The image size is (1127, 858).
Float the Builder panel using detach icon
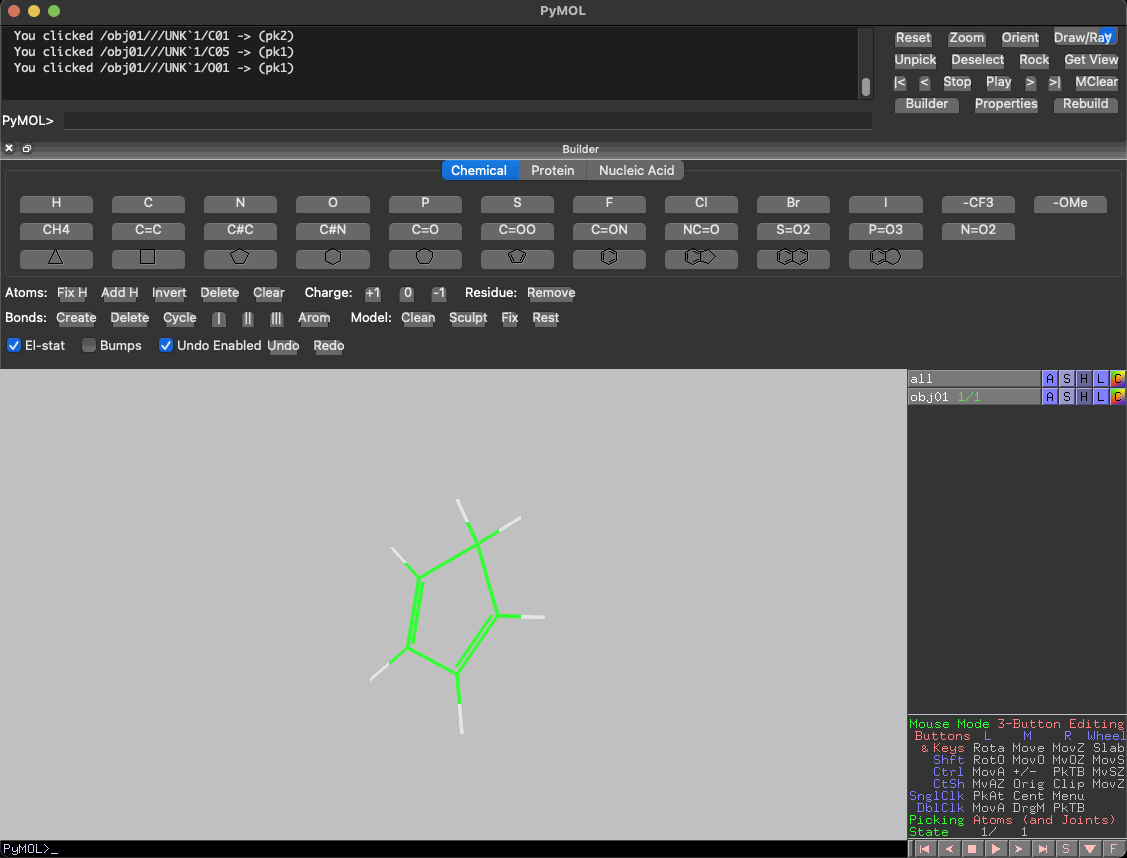[27, 149]
